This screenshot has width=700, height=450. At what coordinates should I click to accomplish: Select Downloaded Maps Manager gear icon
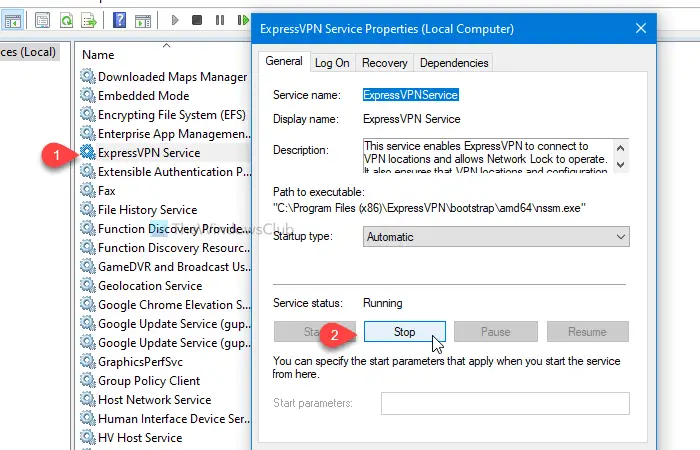pyautogui.click(x=88, y=76)
